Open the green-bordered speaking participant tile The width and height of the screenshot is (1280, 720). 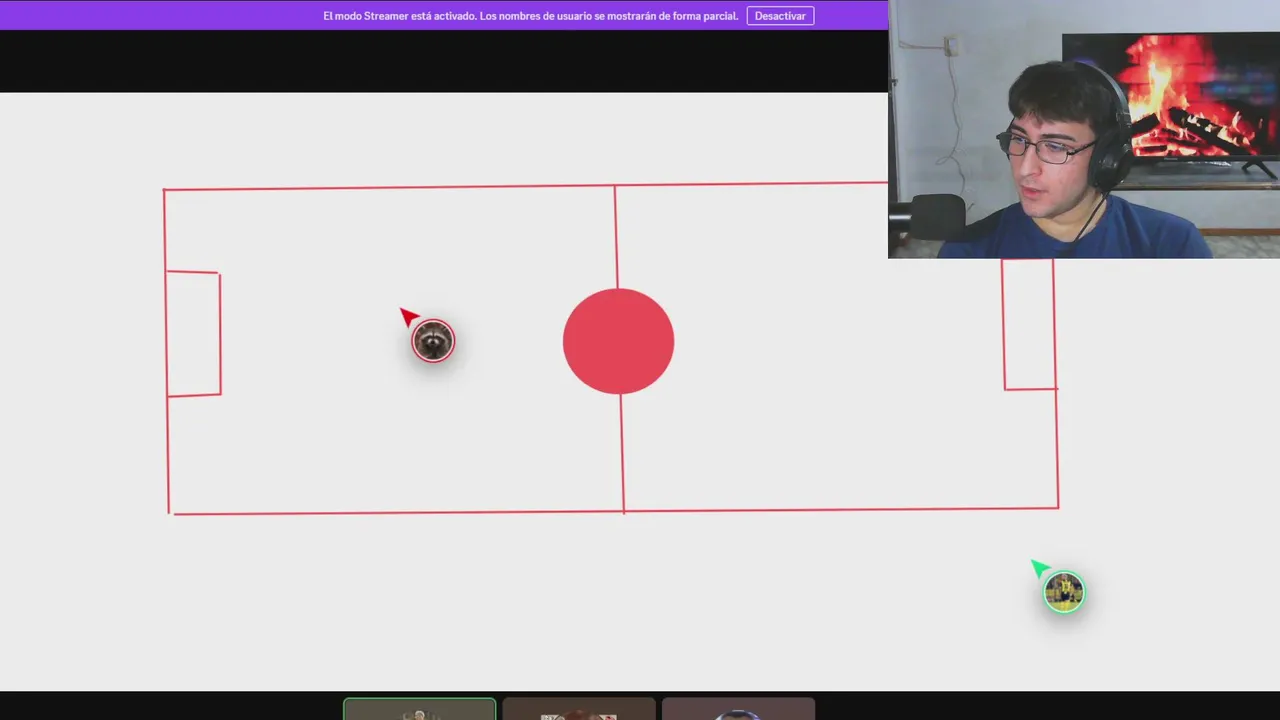coord(419,709)
